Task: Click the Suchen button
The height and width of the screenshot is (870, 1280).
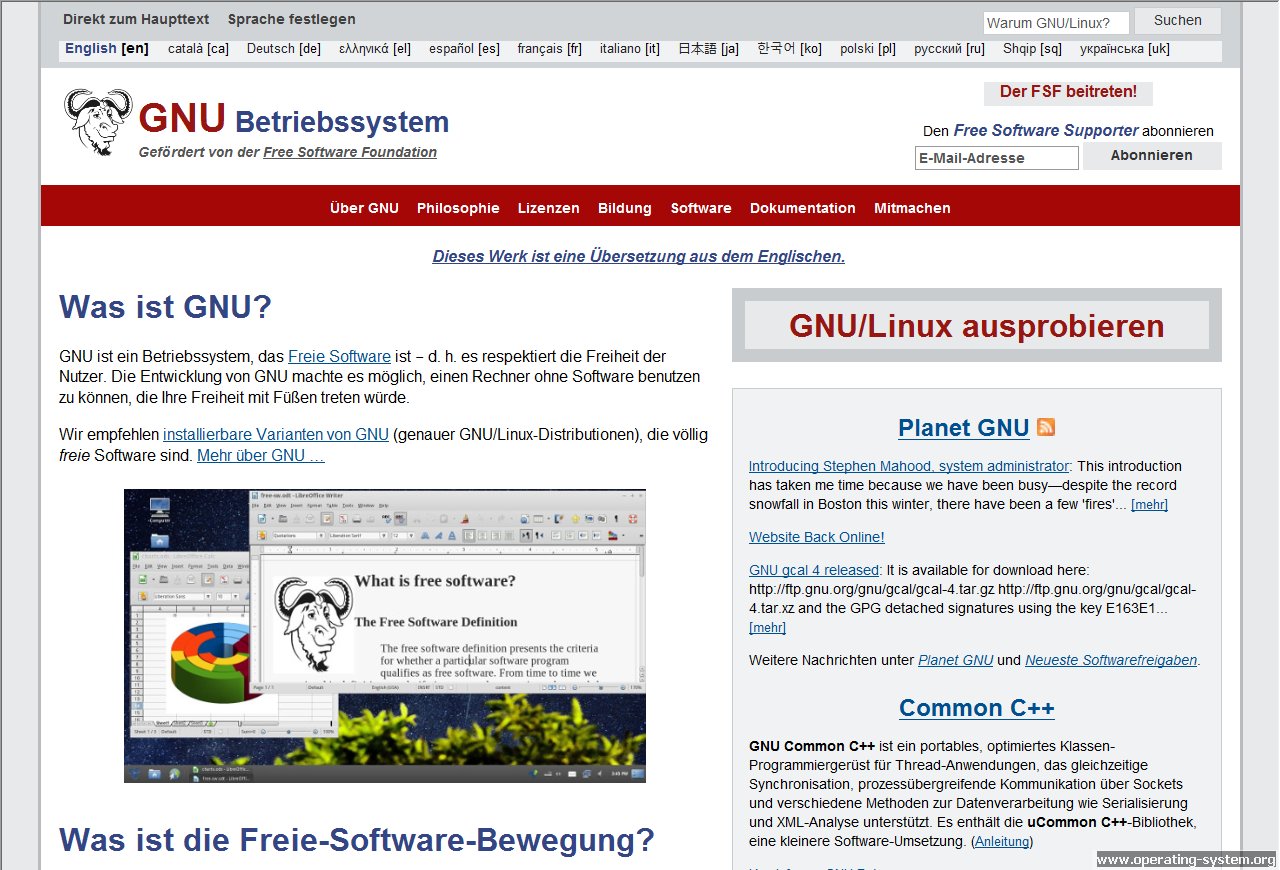Action: tap(1177, 21)
